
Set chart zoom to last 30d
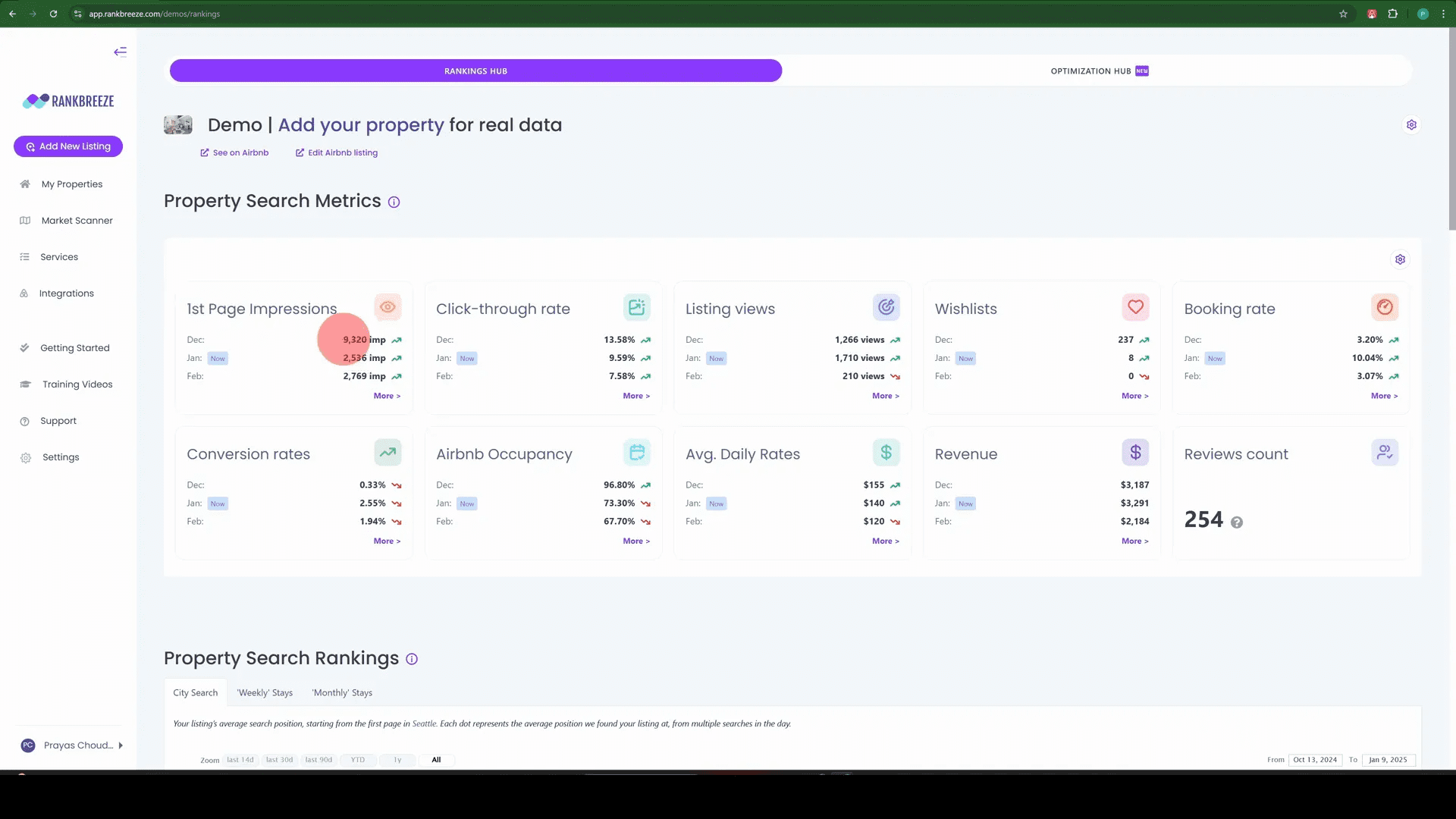click(x=279, y=760)
